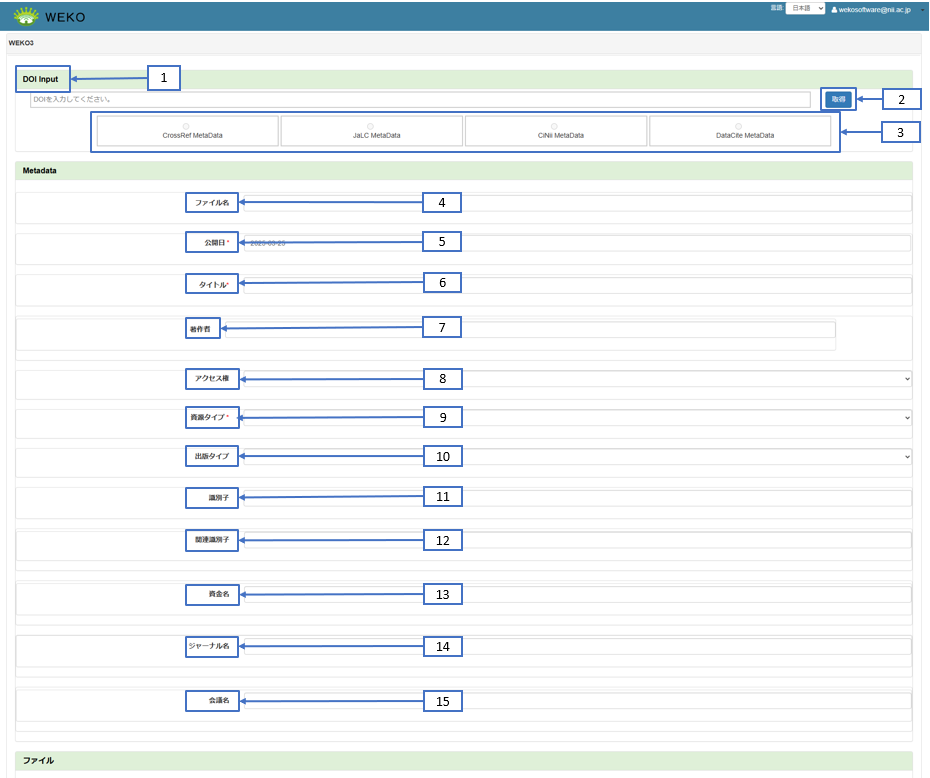Screen dimensions: 930x778
Task: Select the CrossRef MetaData radio button
Action: pyautogui.click(x=188, y=126)
